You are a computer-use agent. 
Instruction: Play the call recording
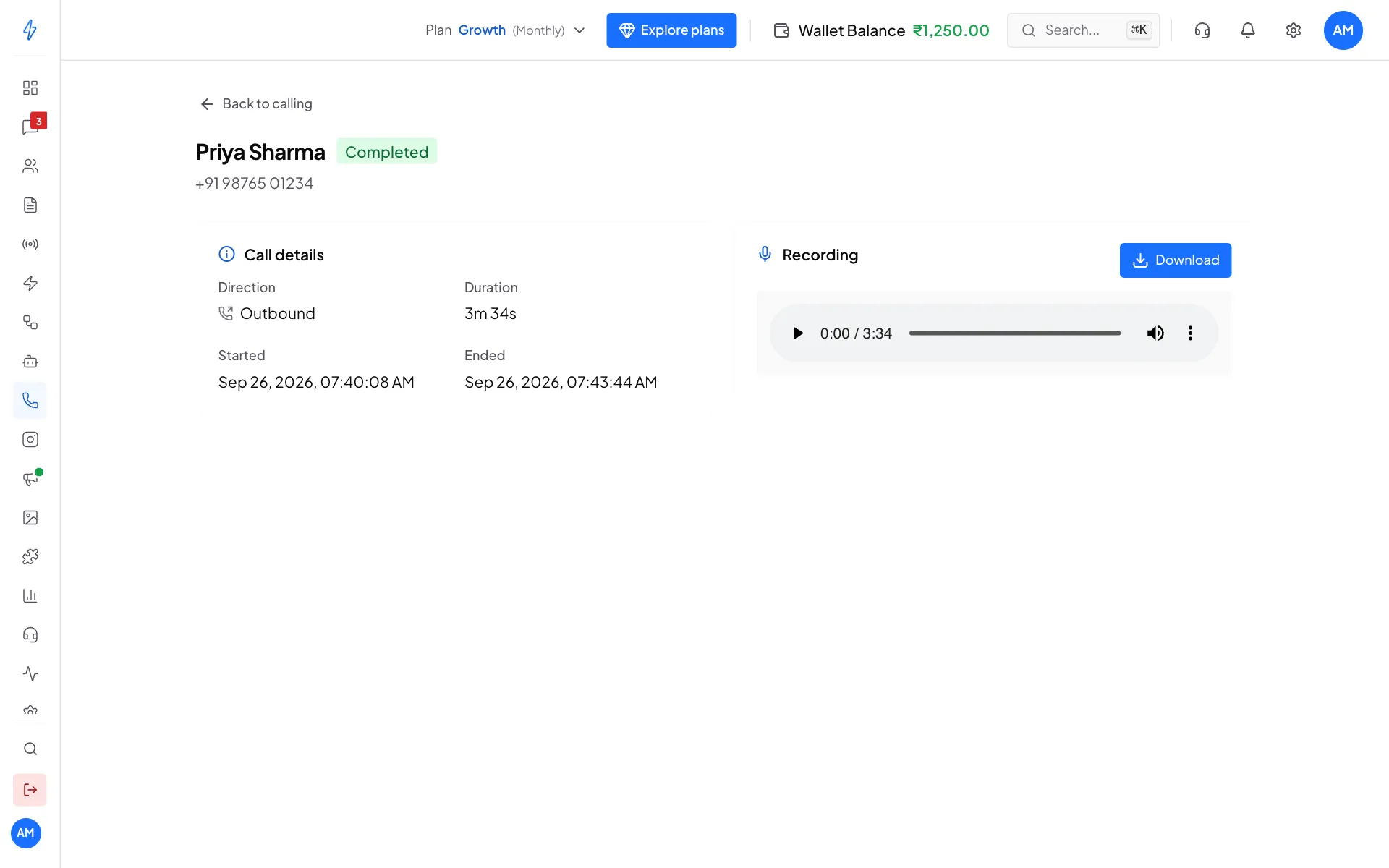click(798, 333)
